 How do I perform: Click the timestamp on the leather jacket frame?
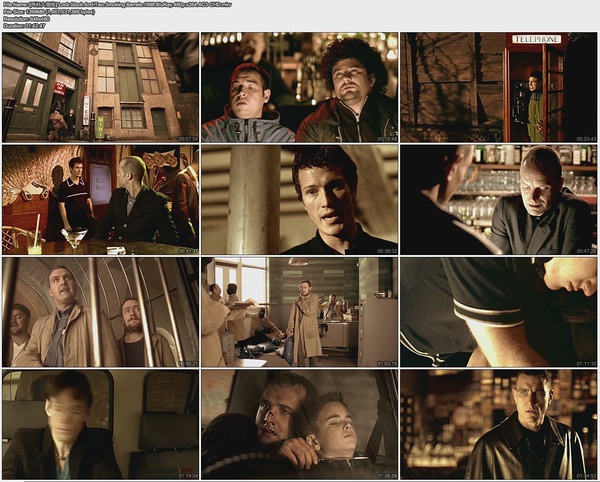(586, 475)
